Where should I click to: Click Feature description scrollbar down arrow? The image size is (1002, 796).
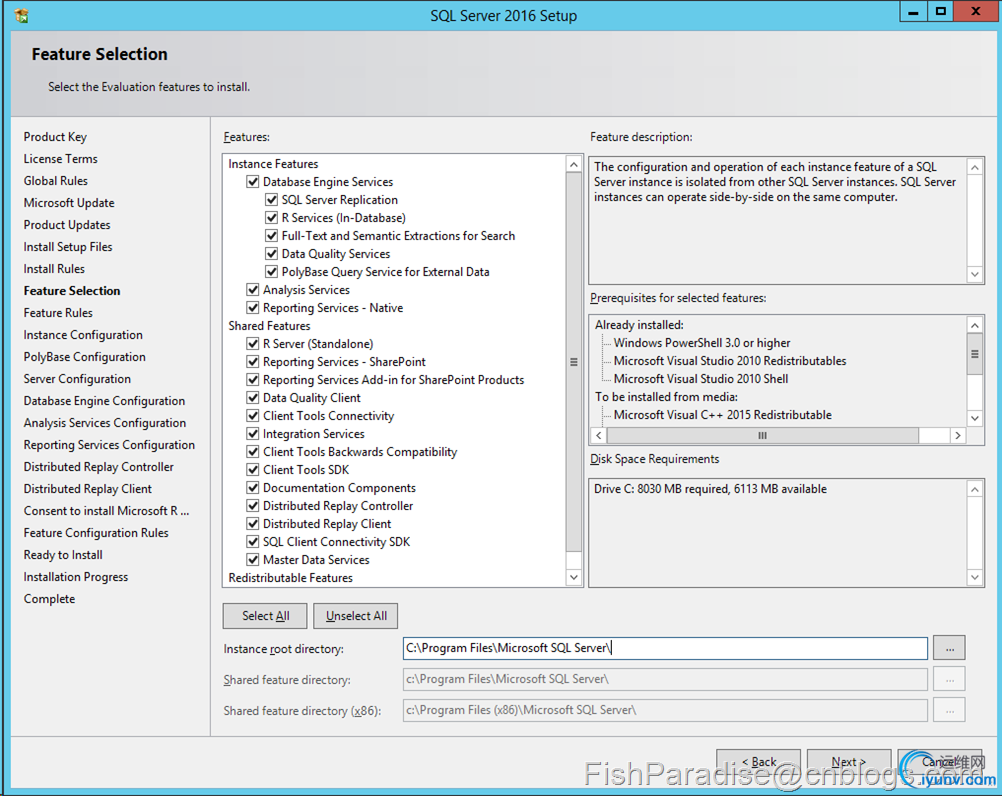pyautogui.click(x=975, y=275)
